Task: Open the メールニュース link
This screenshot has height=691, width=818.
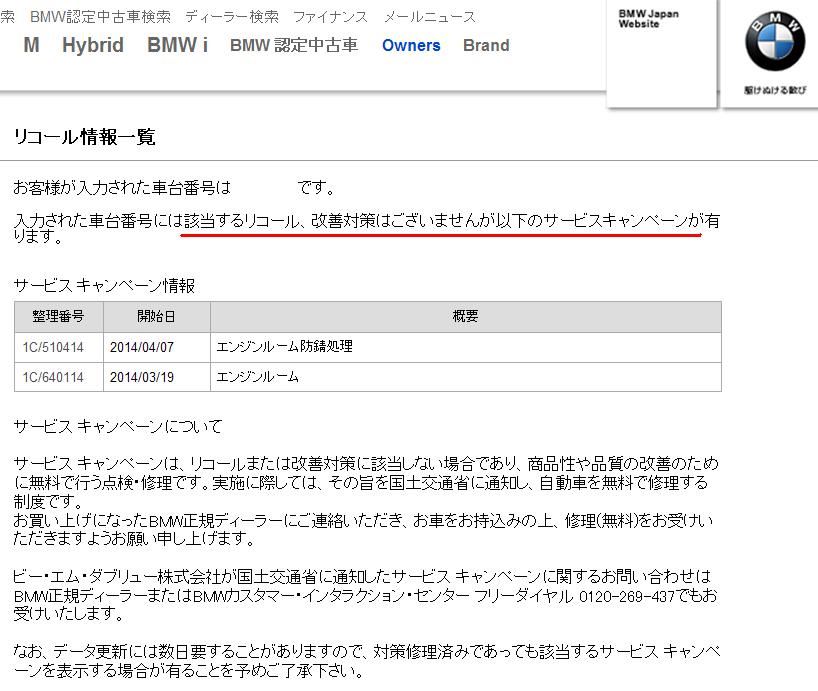Action: point(430,17)
